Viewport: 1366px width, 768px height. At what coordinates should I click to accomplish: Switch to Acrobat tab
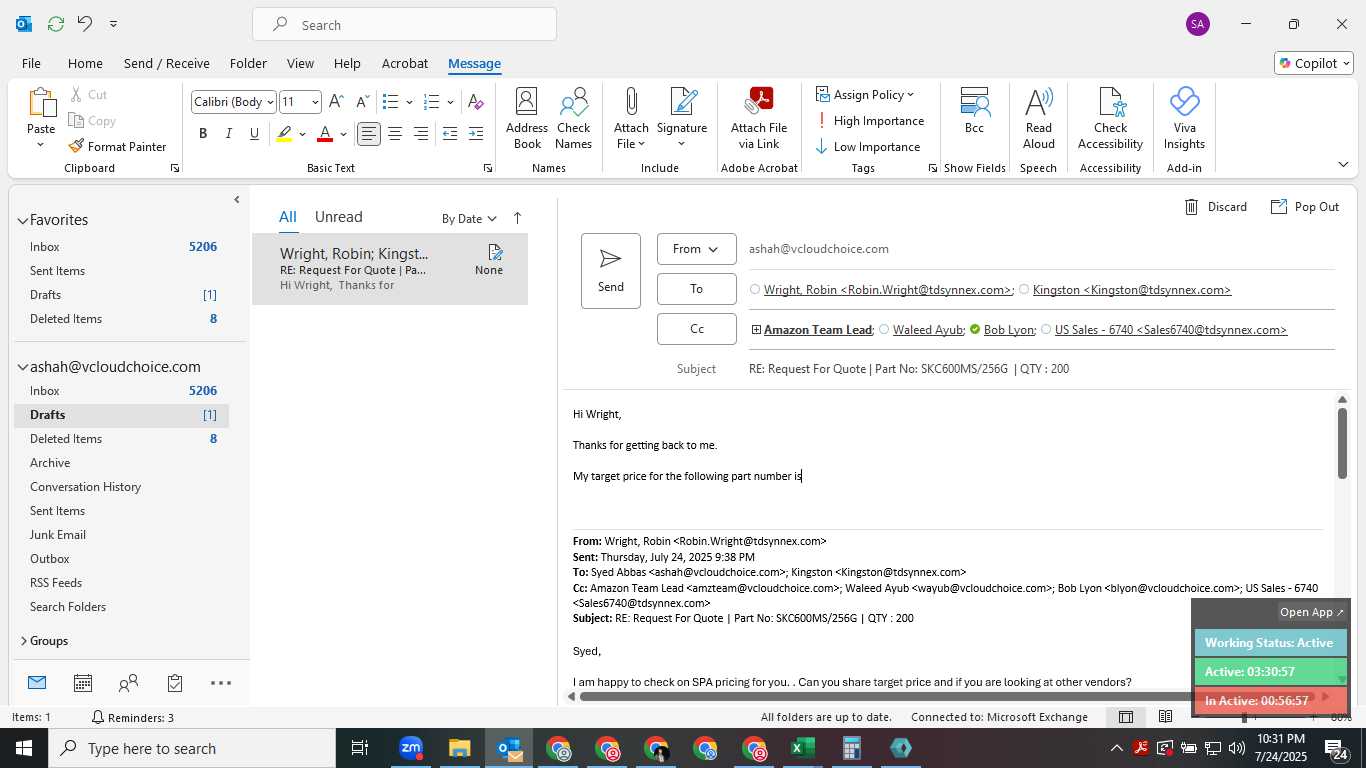[x=405, y=63]
